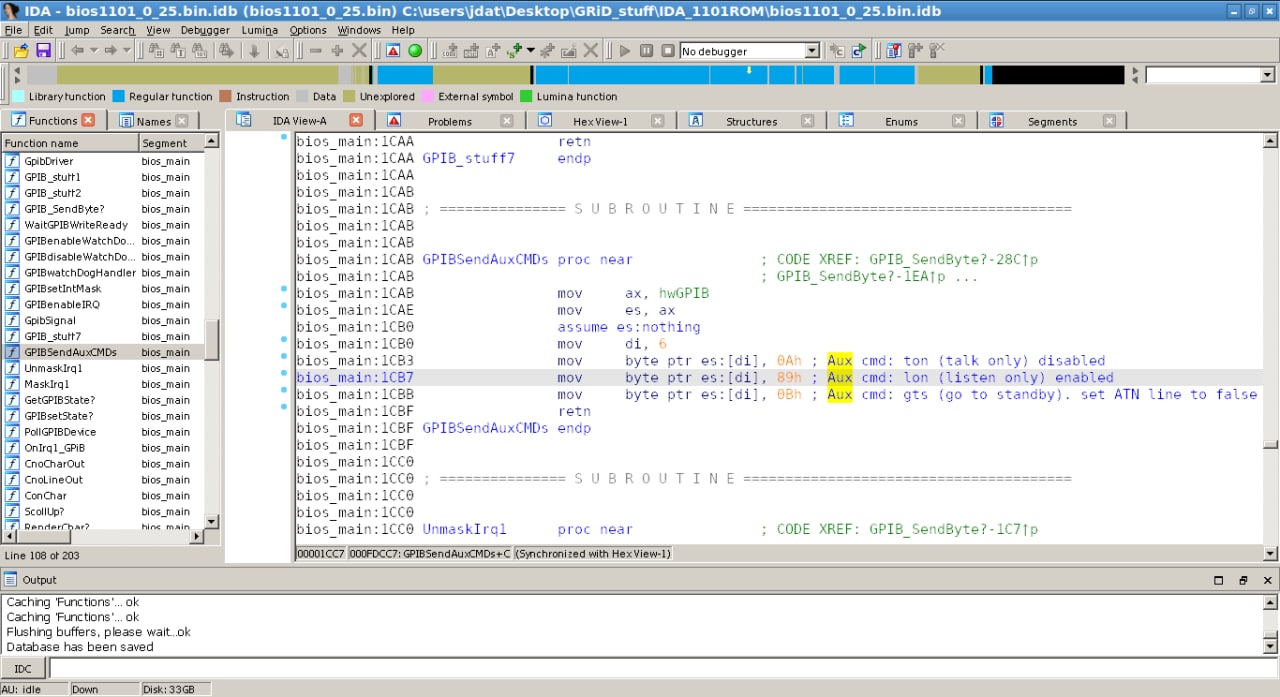Click the Regular function blue color swatch

point(119,97)
